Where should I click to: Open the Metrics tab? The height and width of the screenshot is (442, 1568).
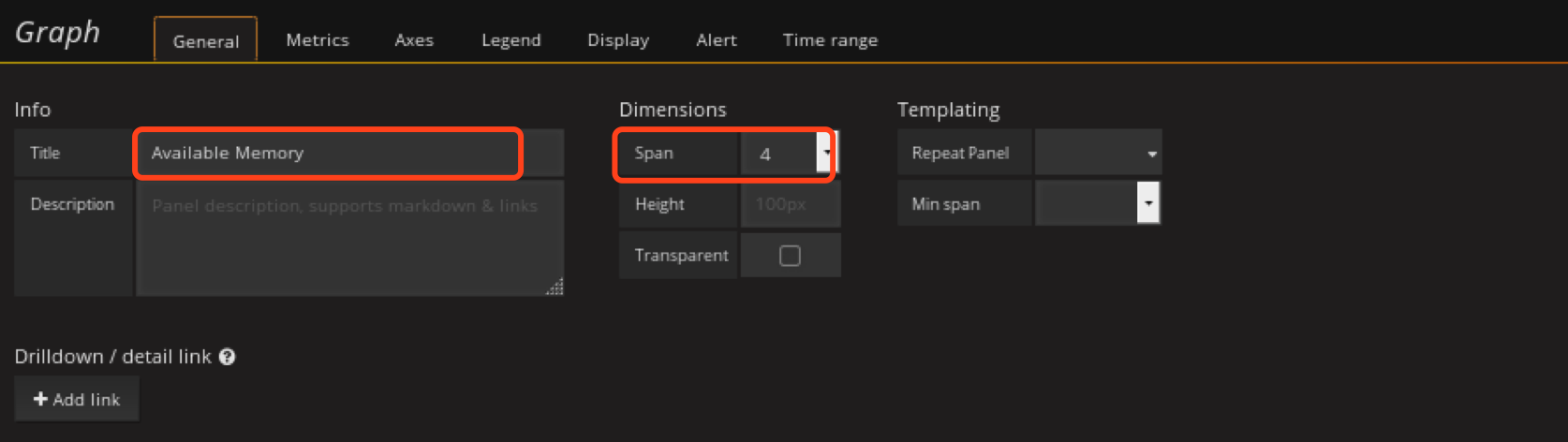click(x=318, y=40)
